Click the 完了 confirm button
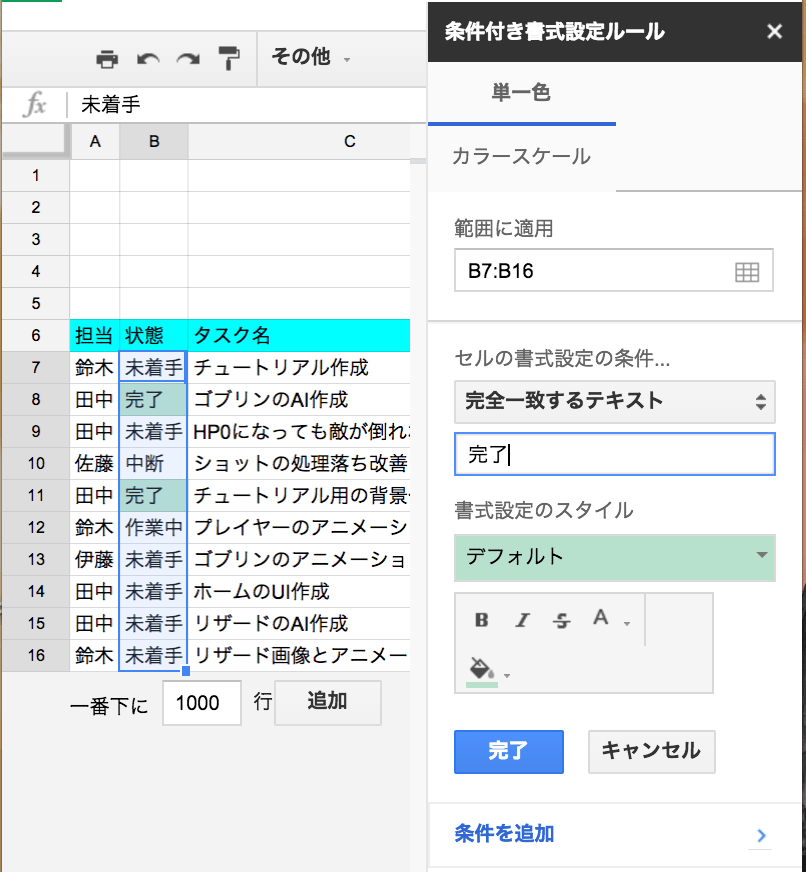The image size is (806, 872). tap(508, 752)
